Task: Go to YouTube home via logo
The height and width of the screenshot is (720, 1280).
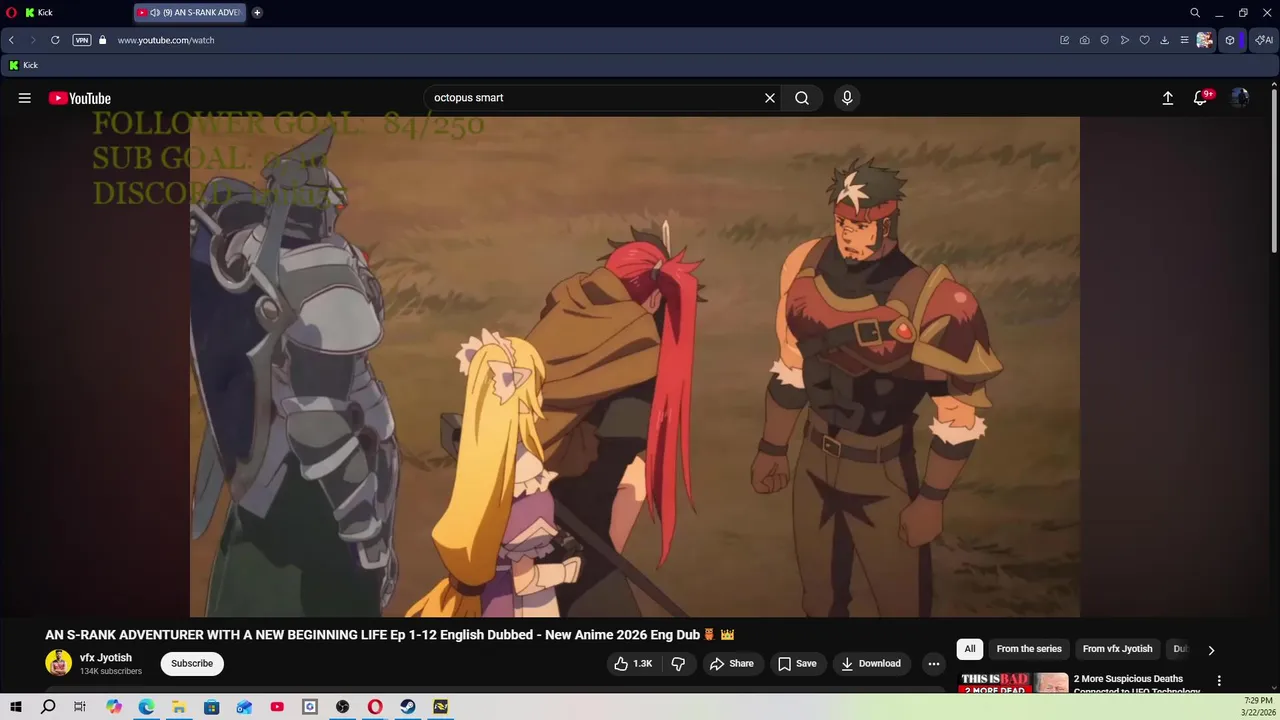Action: (80, 98)
